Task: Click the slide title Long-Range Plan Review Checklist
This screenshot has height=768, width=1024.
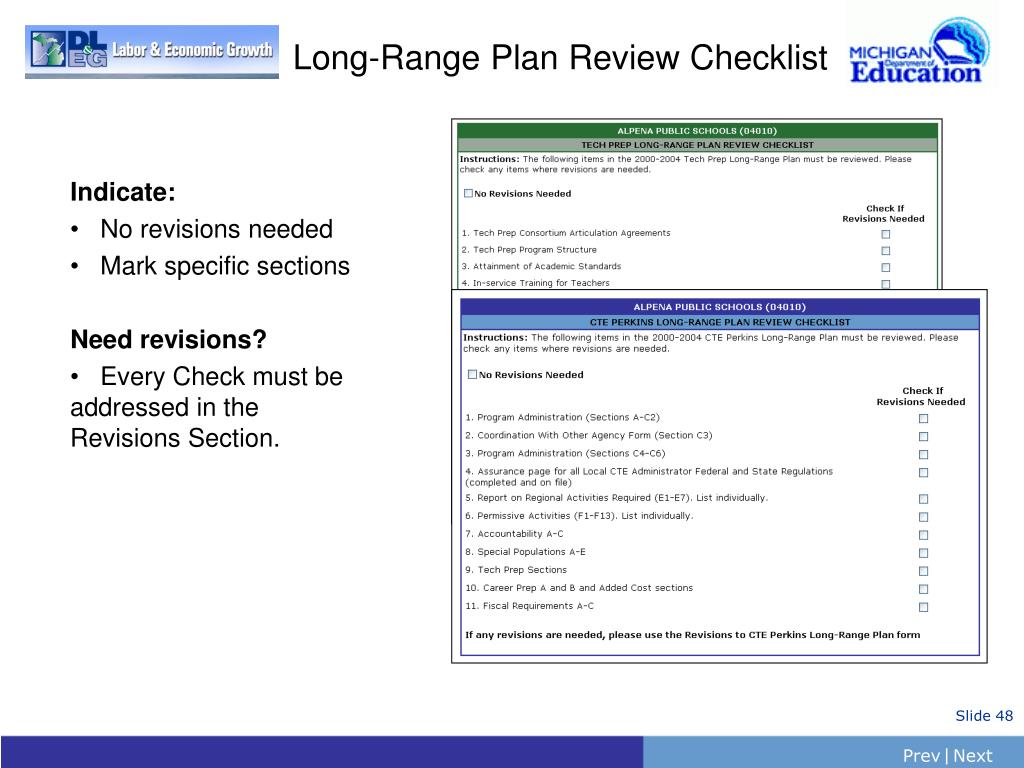Action: click(560, 57)
